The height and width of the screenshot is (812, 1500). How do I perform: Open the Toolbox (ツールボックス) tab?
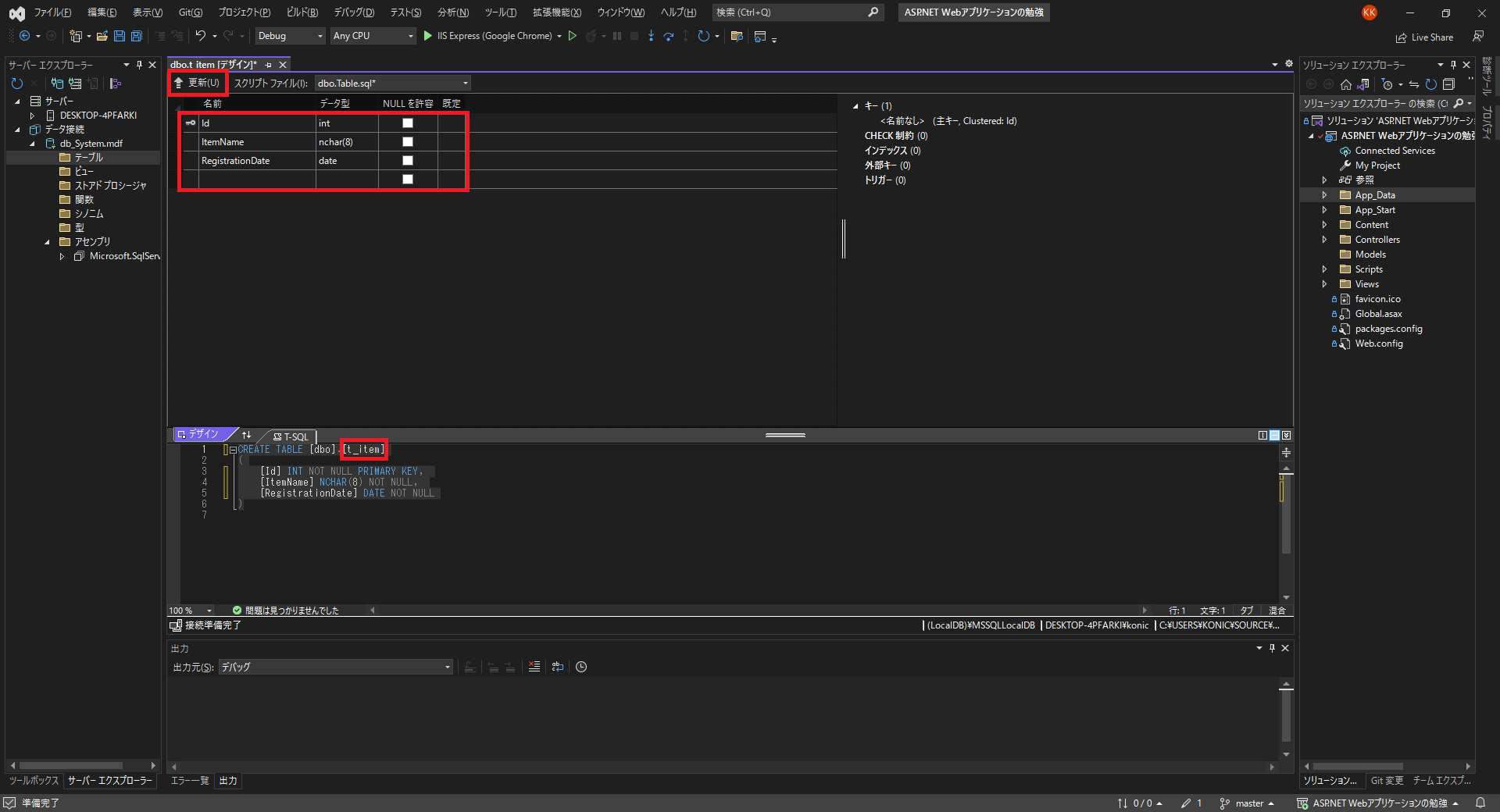(34, 781)
